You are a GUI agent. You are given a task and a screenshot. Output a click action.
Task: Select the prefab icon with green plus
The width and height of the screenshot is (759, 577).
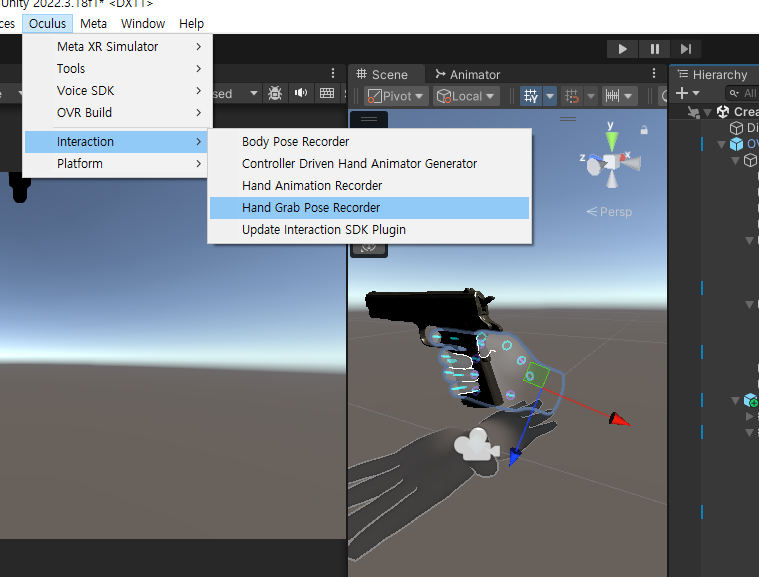pyautogui.click(x=751, y=400)
